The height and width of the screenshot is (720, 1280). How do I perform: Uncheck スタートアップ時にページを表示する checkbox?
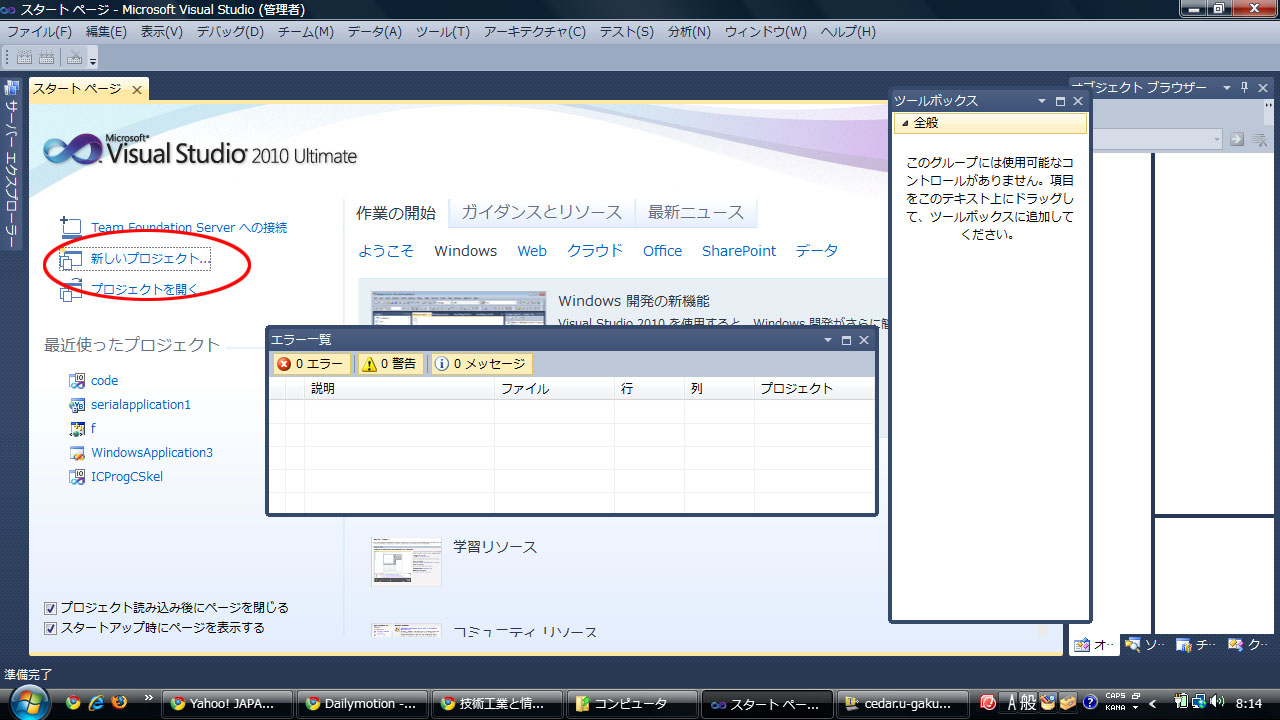coord(50,628)
